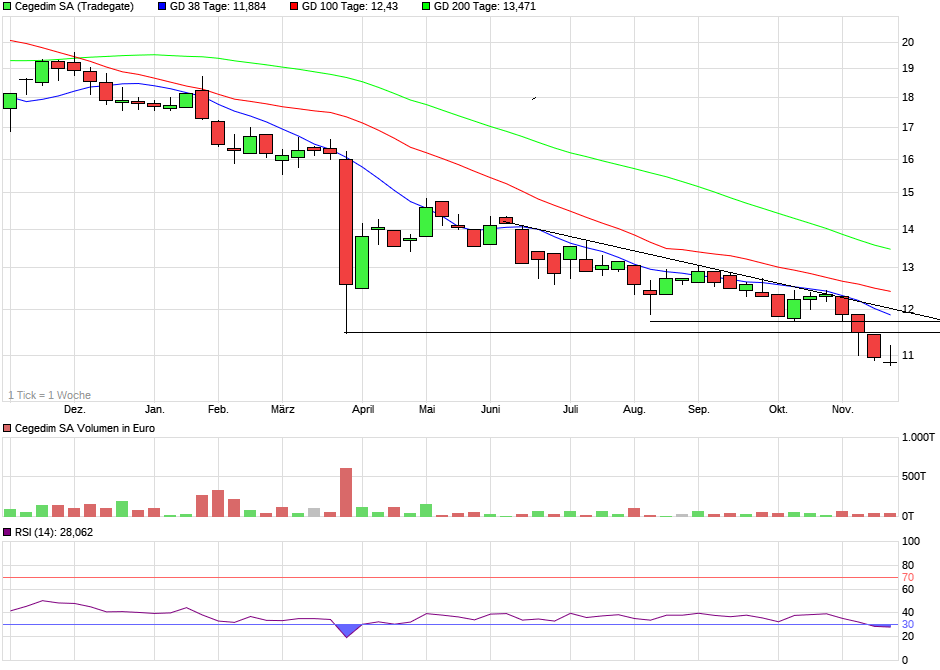Click the blue oversold RSI dip near April
Image resolution: width=940 pixels, height=670 pixels.
pyautogui.click(x=347, y=630)
